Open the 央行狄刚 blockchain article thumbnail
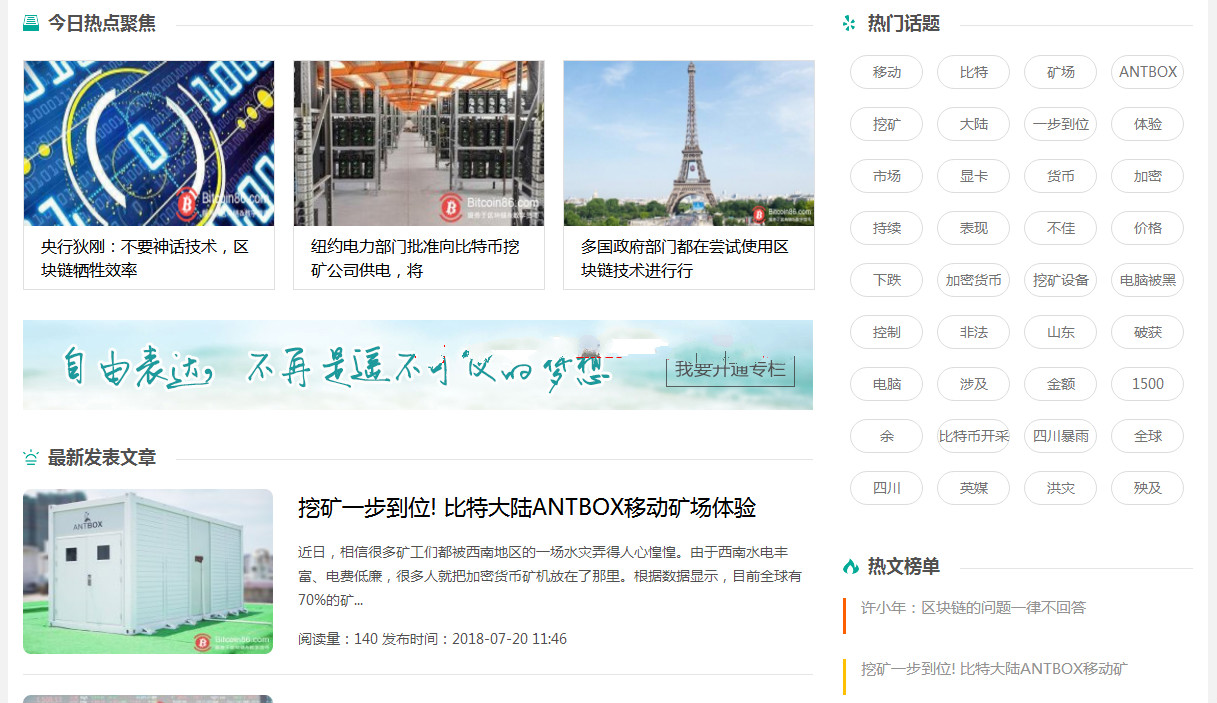The height and width of the screenshot is (703, 1217). point(149,143)
